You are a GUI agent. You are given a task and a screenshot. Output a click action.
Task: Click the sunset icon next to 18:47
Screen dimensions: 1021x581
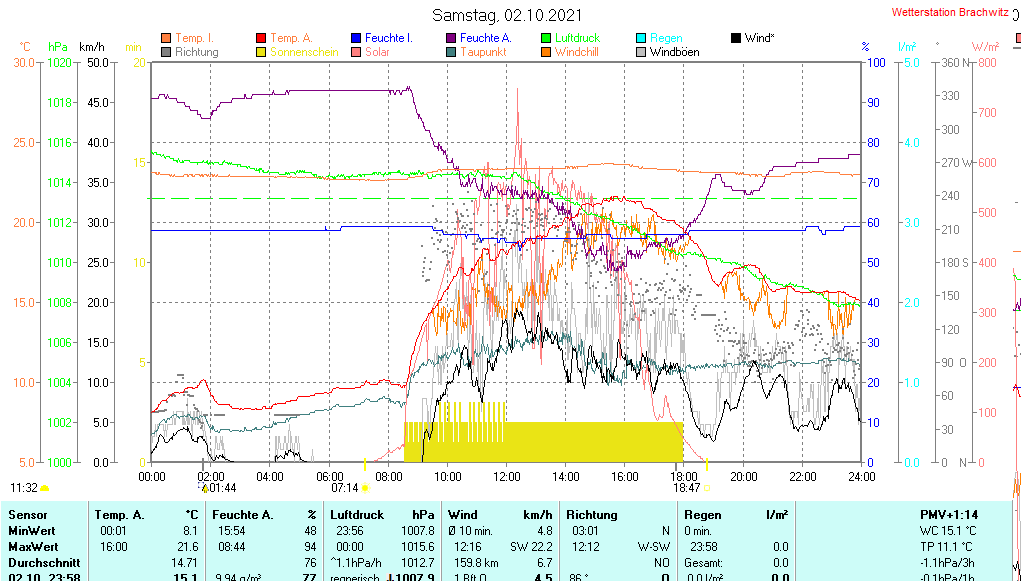707,488
